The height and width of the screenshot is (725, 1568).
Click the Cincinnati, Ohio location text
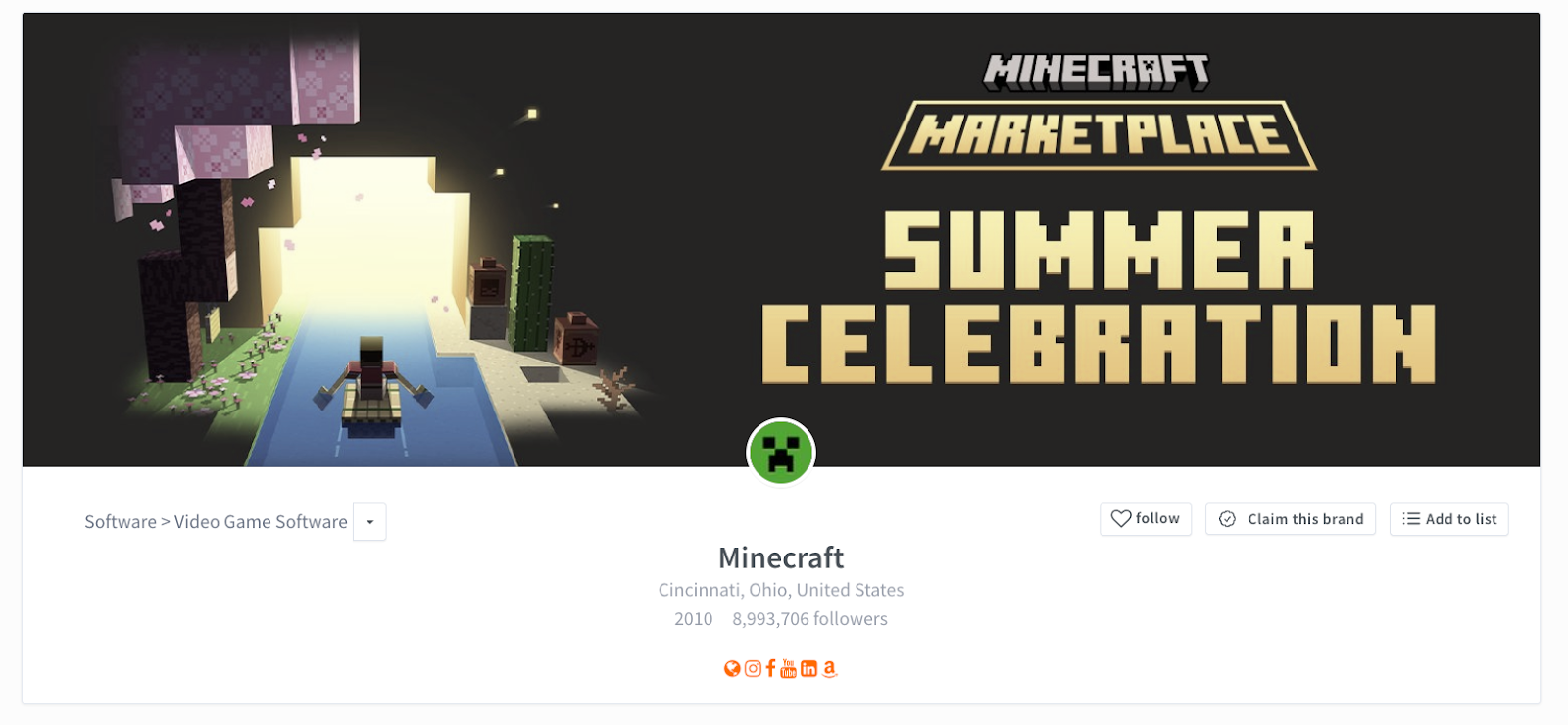pos(781,590)
